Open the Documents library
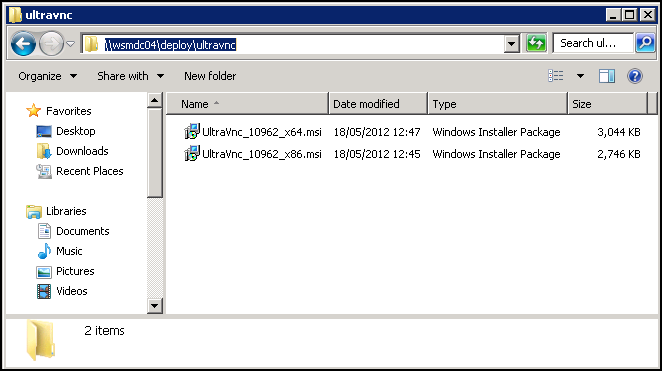This screenshot has height=371, width=662. tap(82, 231)
